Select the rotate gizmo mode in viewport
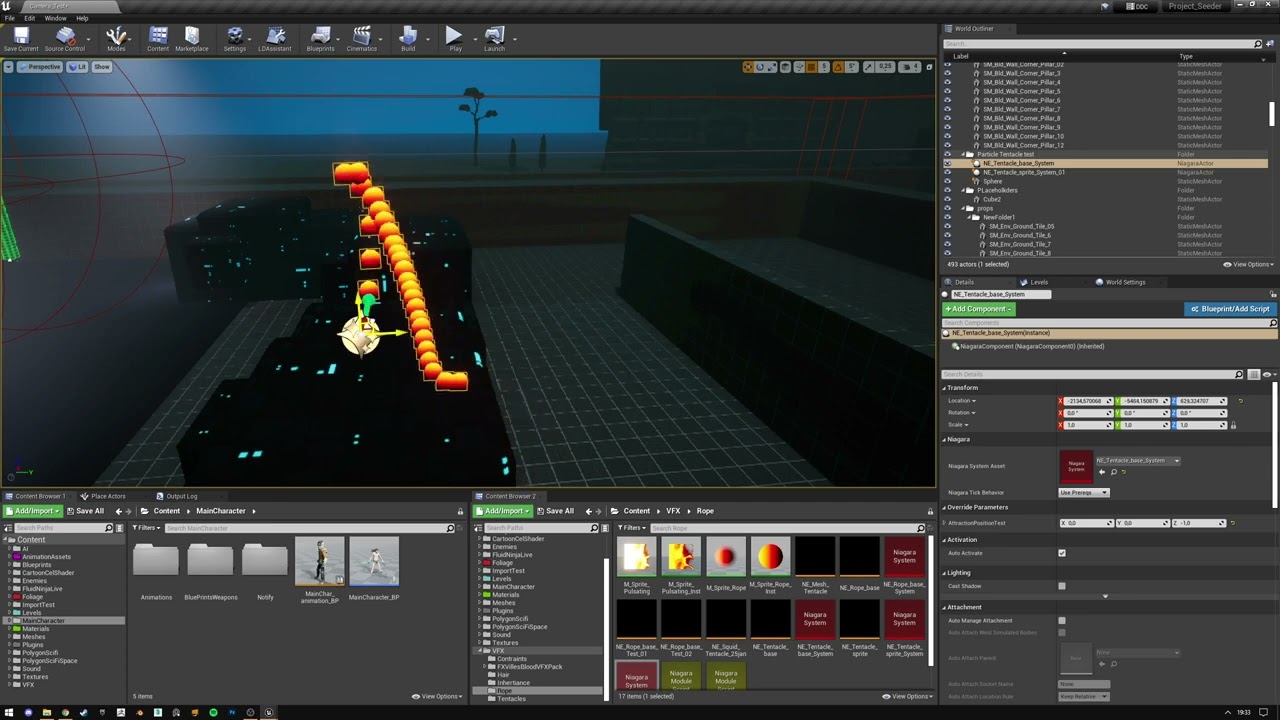This screenshot has height=720, width=1280. click(760, 67)
